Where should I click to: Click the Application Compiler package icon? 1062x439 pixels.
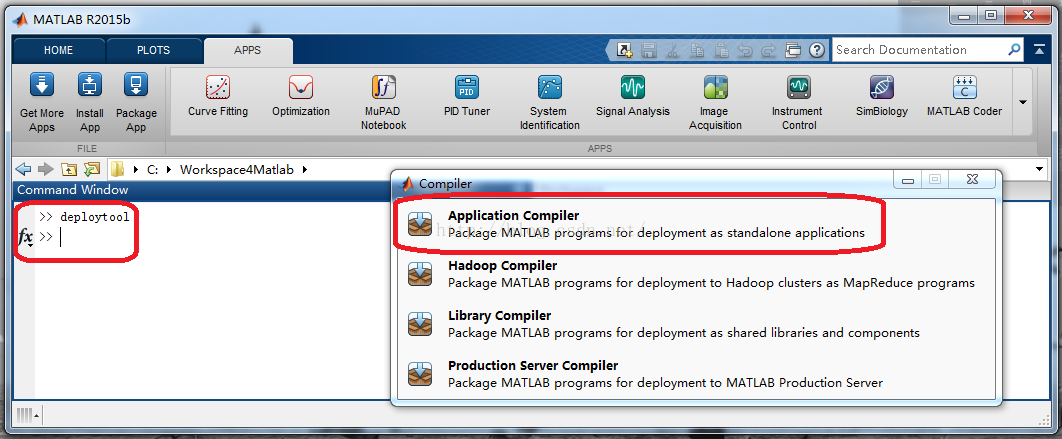(x=420, y=224)
